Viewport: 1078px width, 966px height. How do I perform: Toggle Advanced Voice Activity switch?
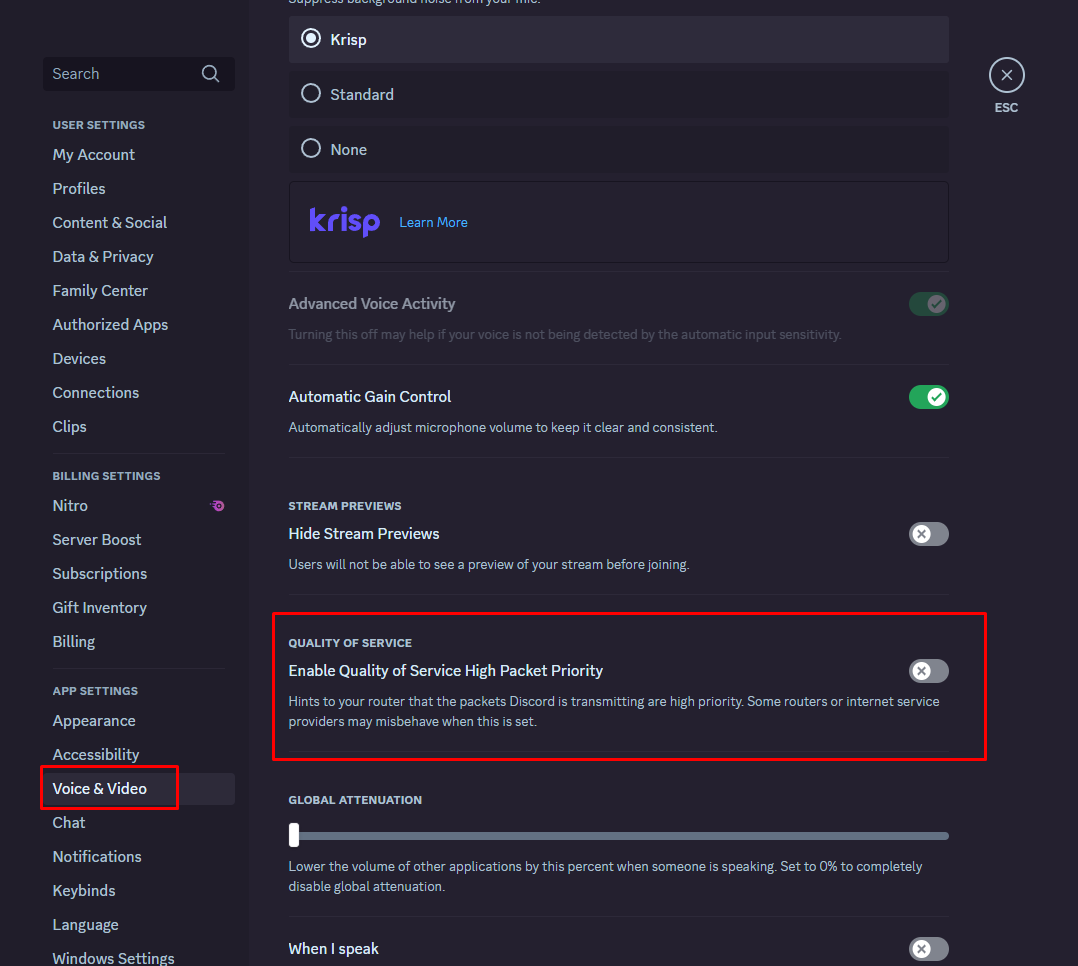pyautogui.click(x=928, y=304)
